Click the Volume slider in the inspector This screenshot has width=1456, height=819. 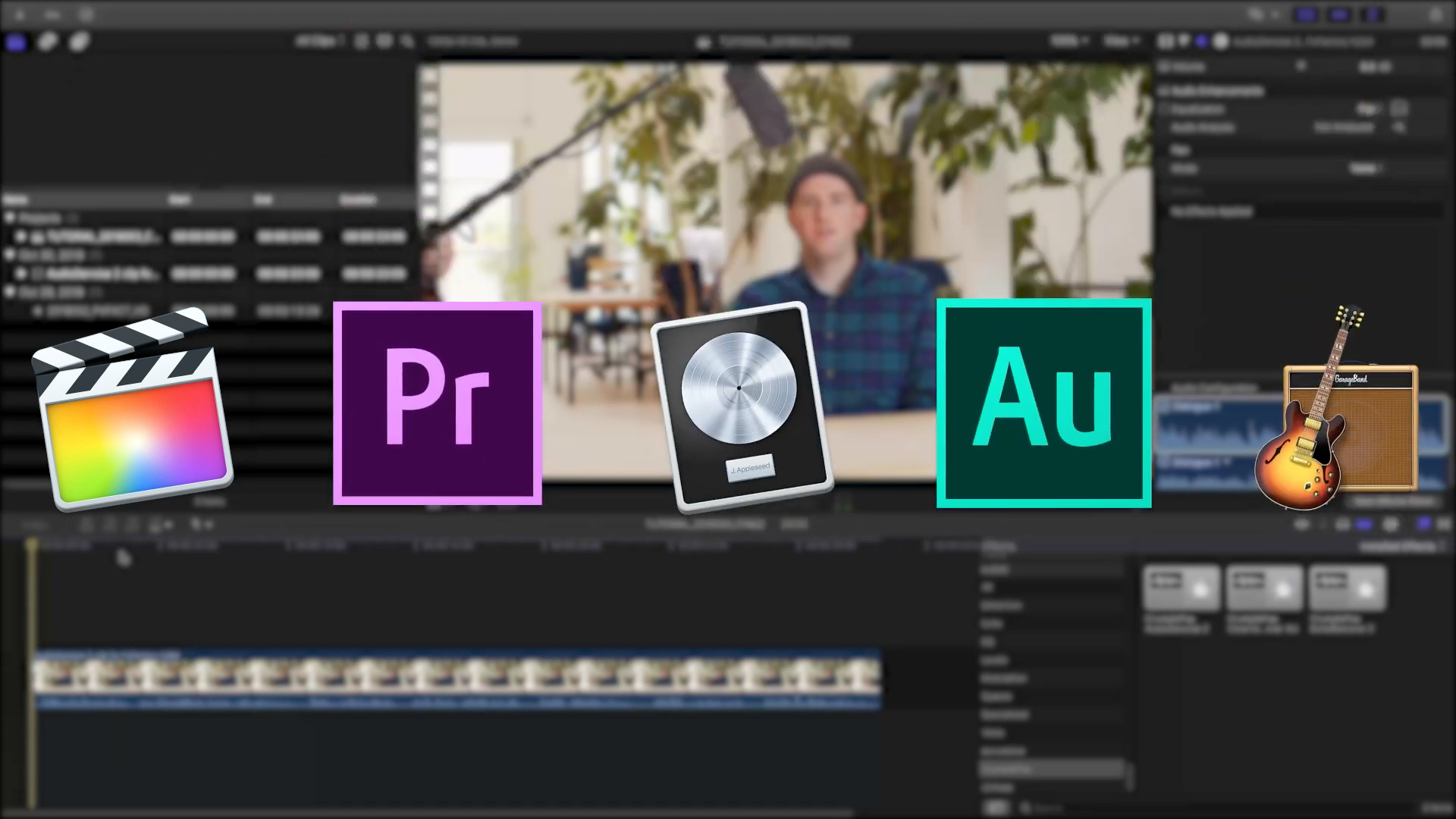[x=1301, y=67]
